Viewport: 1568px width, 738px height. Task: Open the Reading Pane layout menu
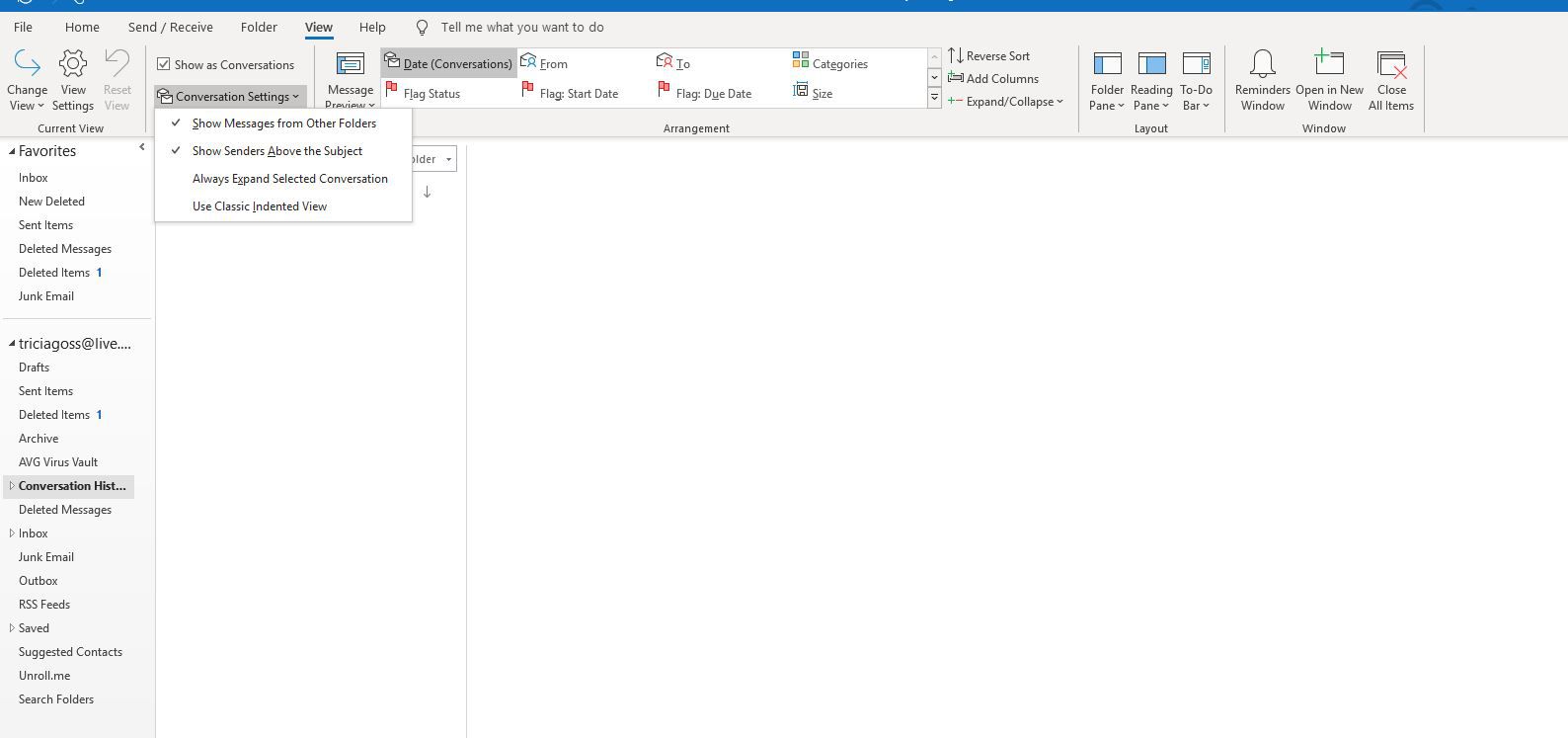click(1151, 81)
